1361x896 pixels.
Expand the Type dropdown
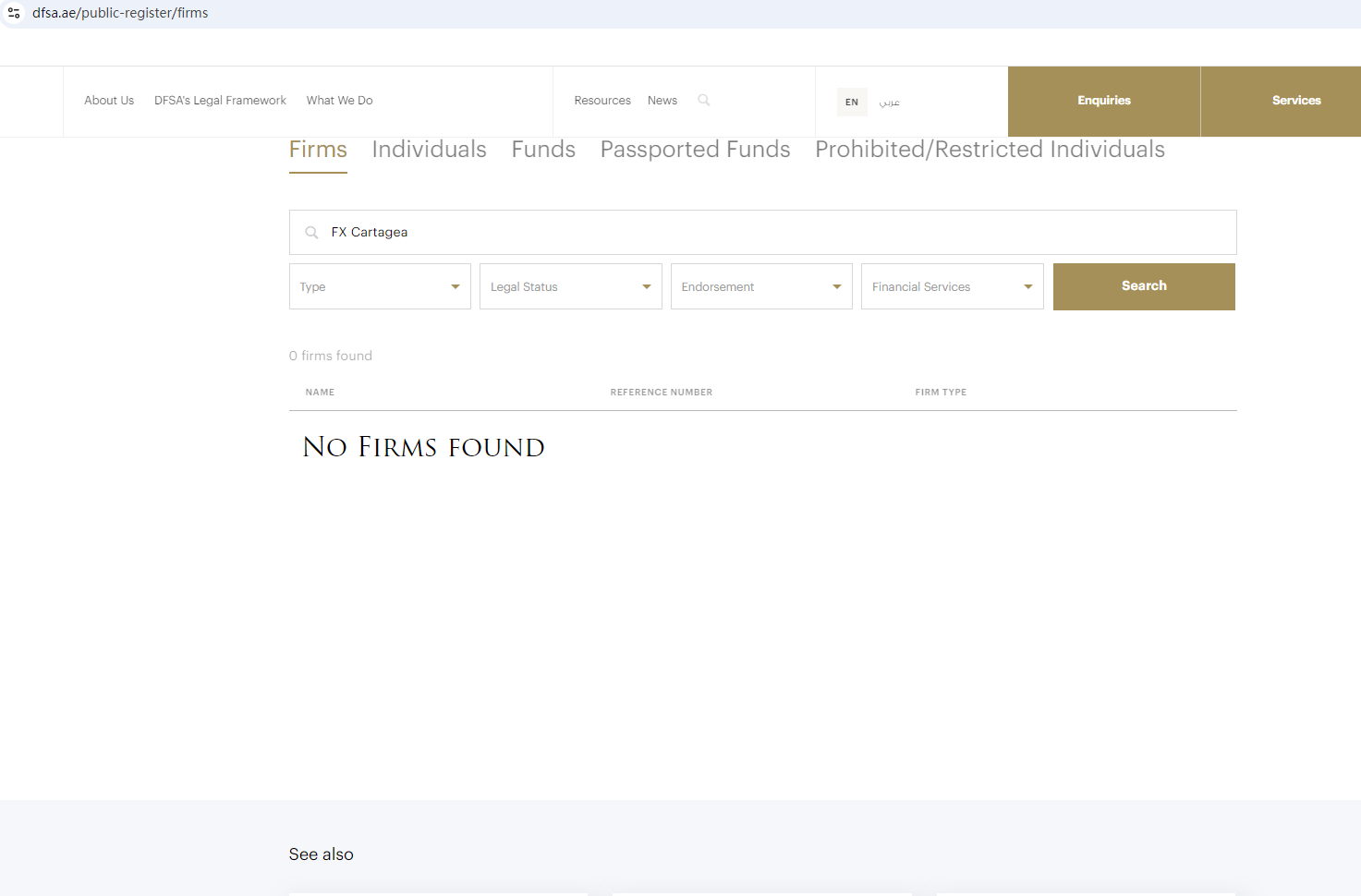click(380, 286)
